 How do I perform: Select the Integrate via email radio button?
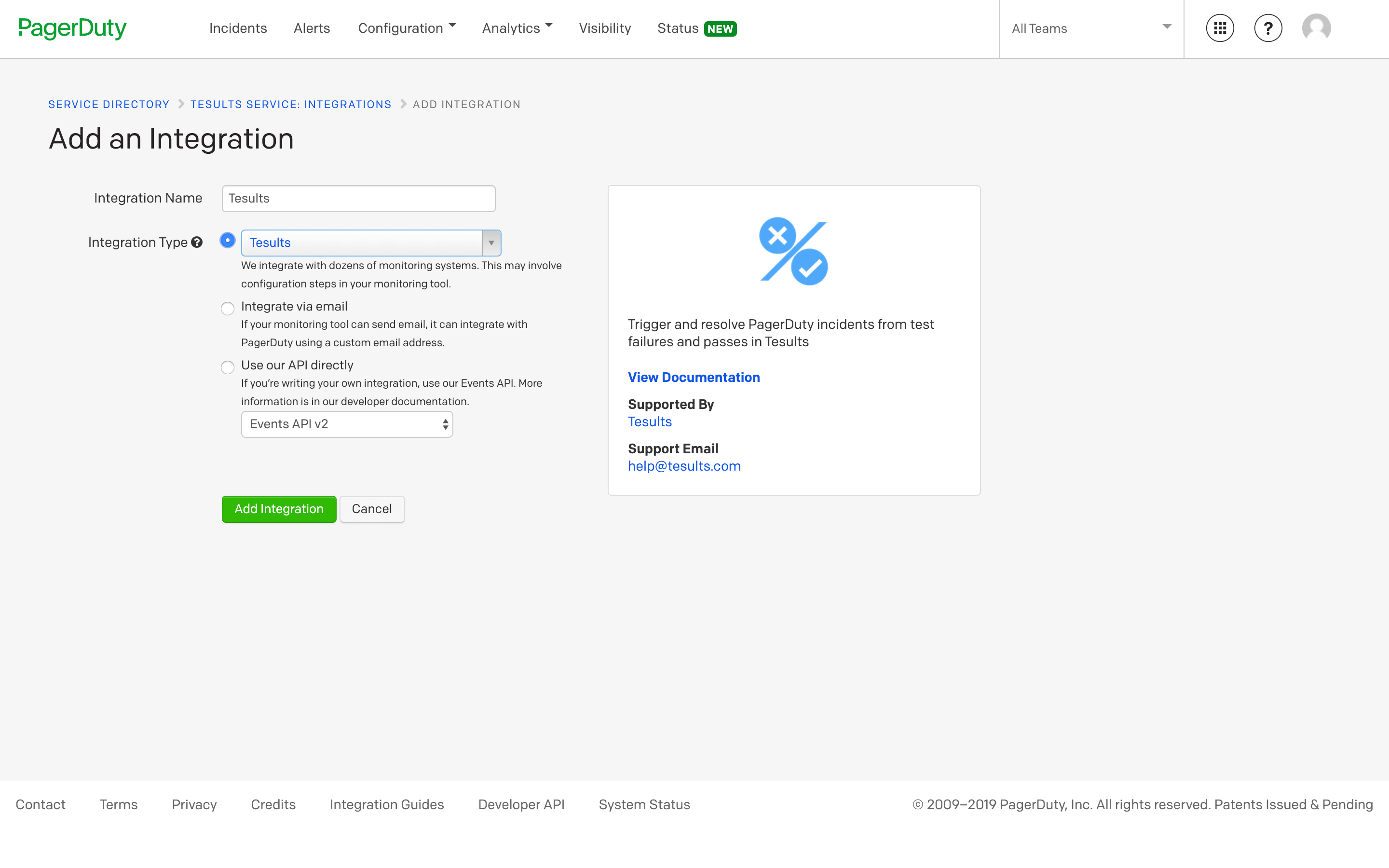click(227, 307)
